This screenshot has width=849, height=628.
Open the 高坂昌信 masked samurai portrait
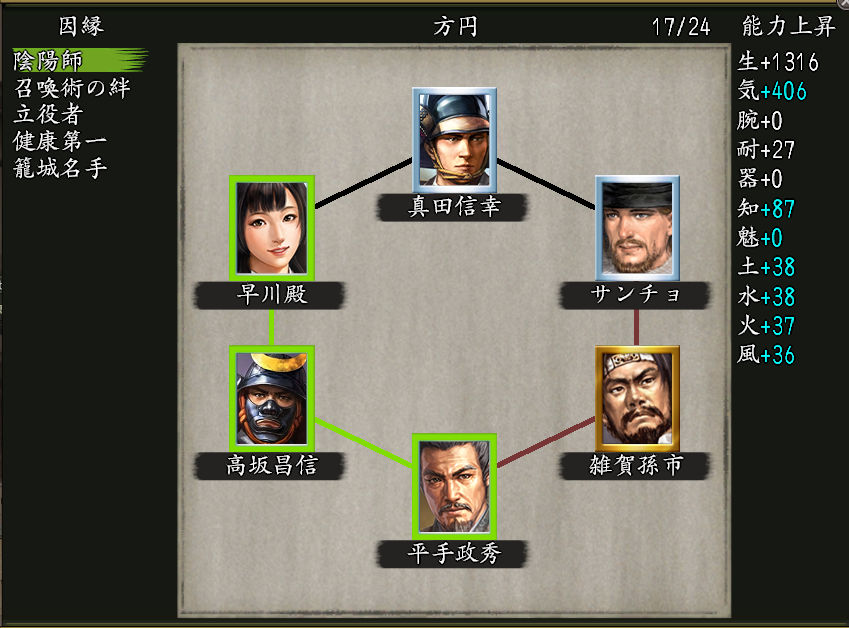click(x=272, y=398)
